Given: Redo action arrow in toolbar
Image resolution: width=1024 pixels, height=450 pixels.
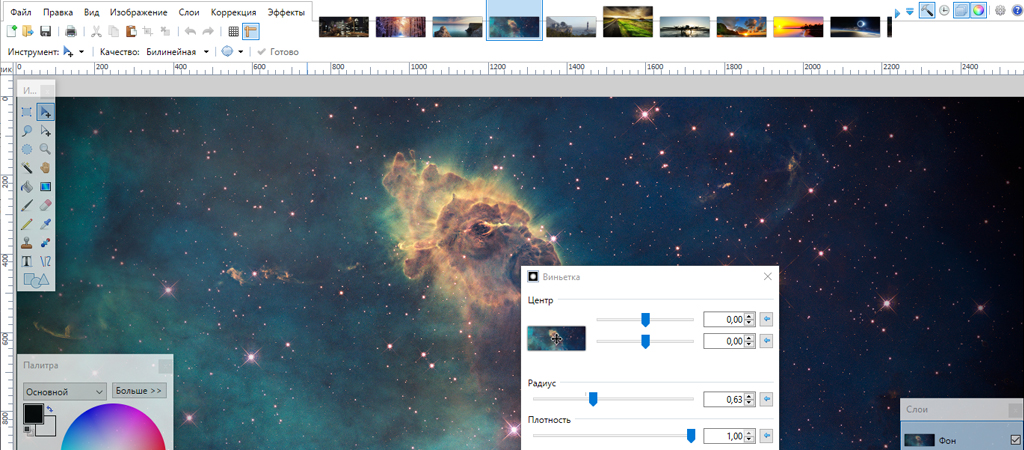Looking at the screenshot, I should (x=208, y=31).
